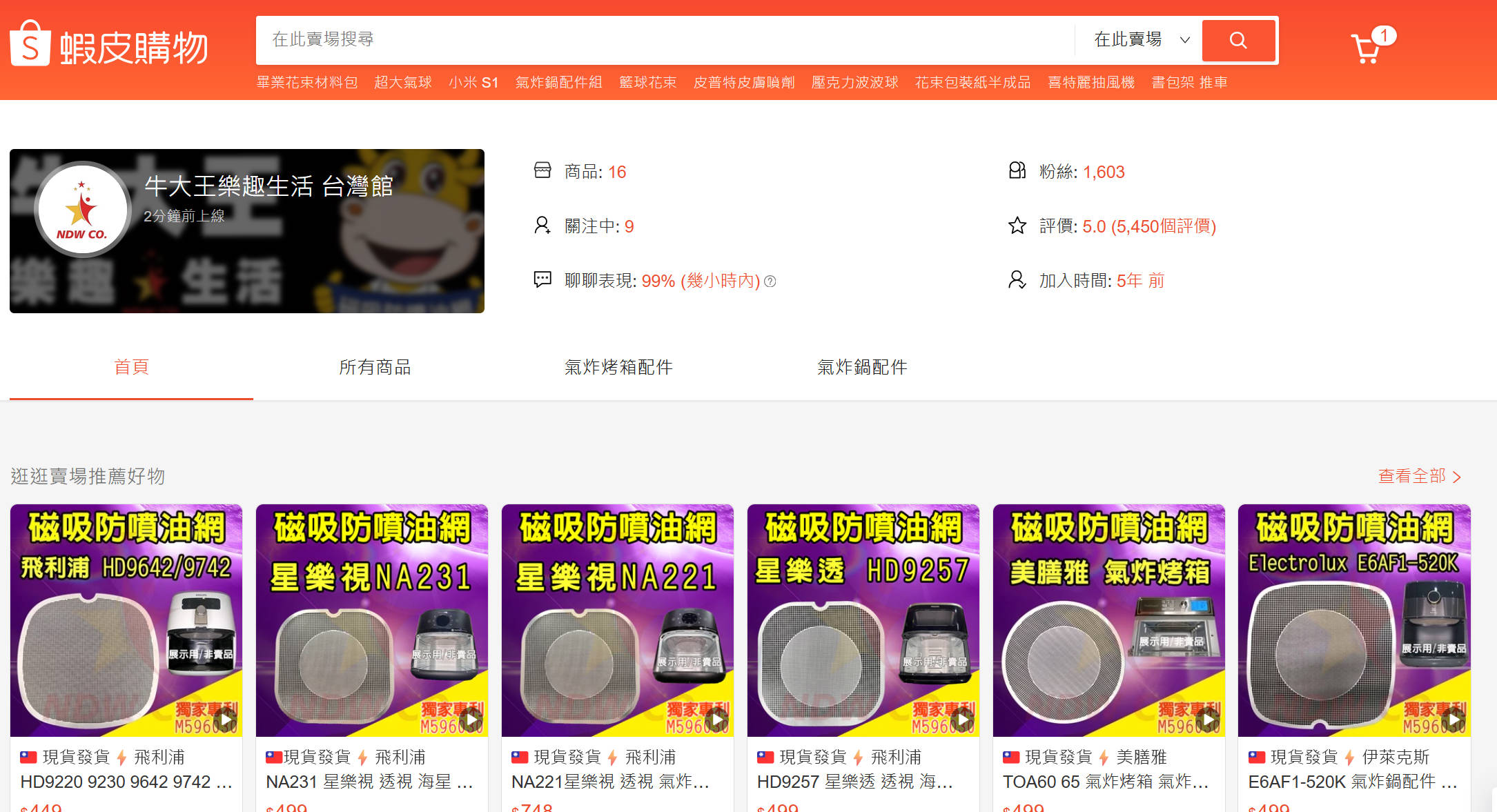
Task: Play video on 美膳雅 氣炸烤箱 thumbnail
Action: click(x=1209, y=720)
